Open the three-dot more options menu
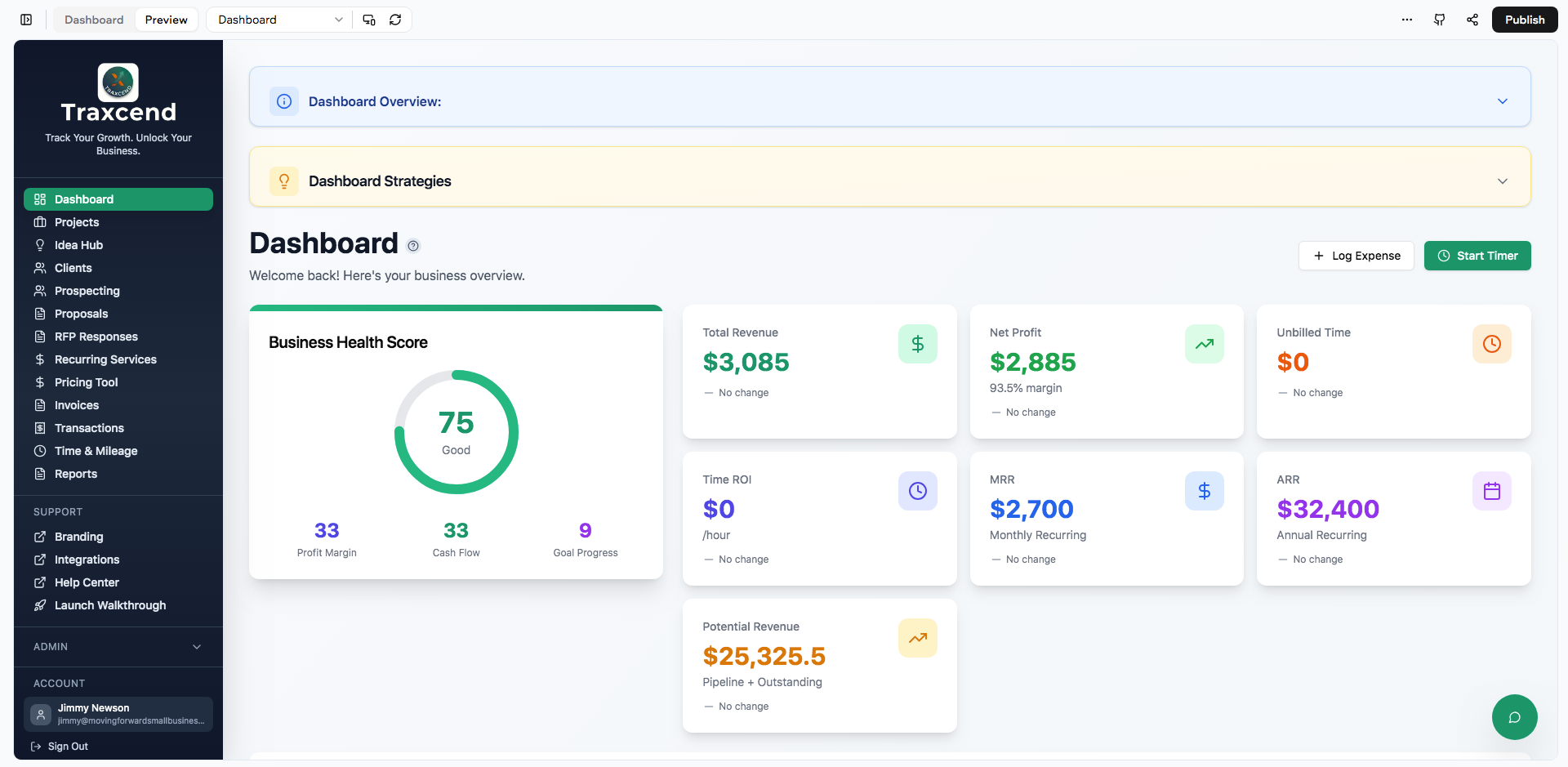This screenshot has height=767, width=1568. 1407,20
